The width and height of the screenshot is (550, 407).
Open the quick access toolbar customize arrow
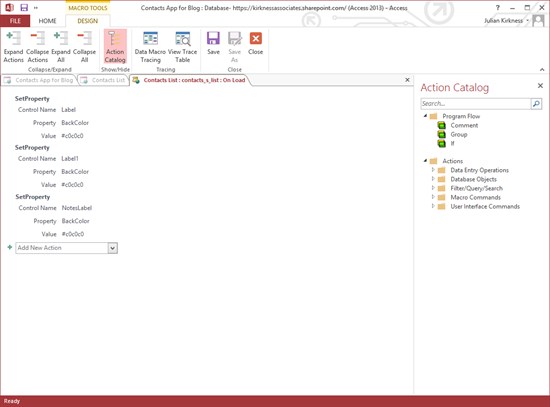pyautogui.click(x=36, y=8)
